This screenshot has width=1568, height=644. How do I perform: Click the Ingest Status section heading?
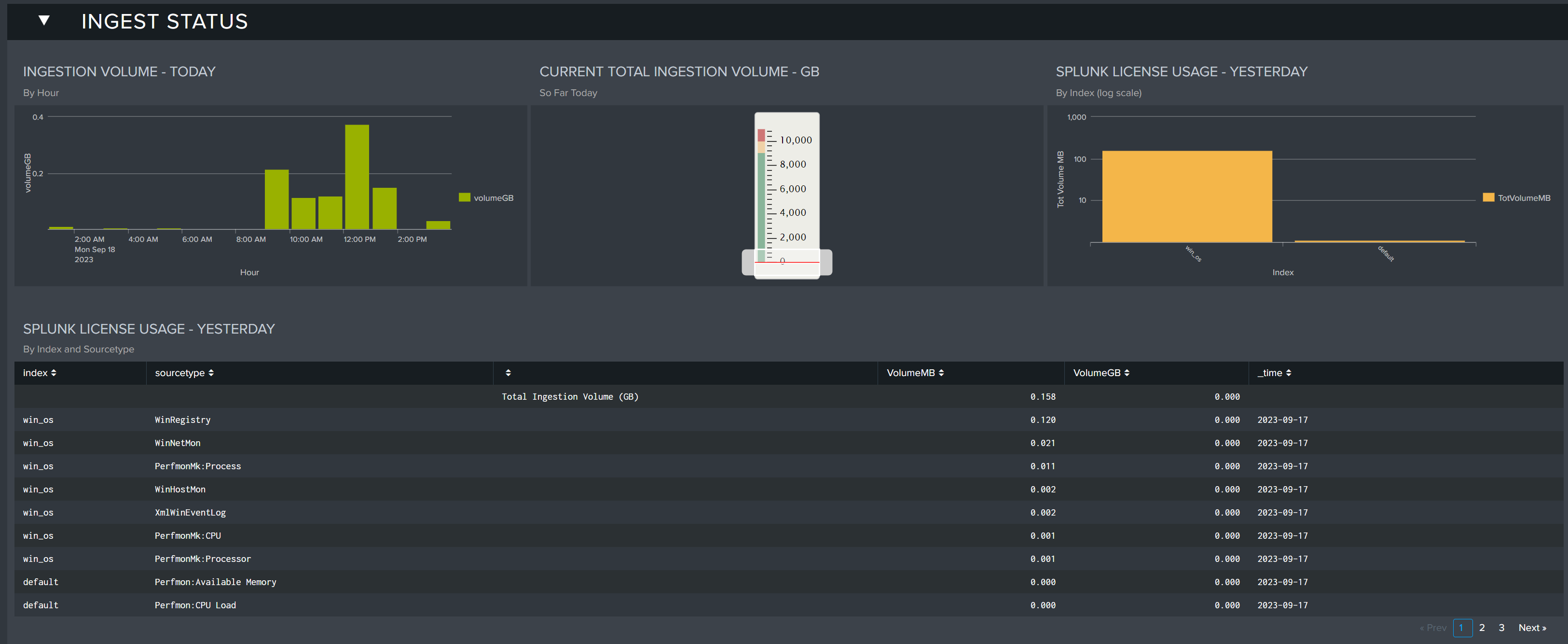tap(165, 21)
